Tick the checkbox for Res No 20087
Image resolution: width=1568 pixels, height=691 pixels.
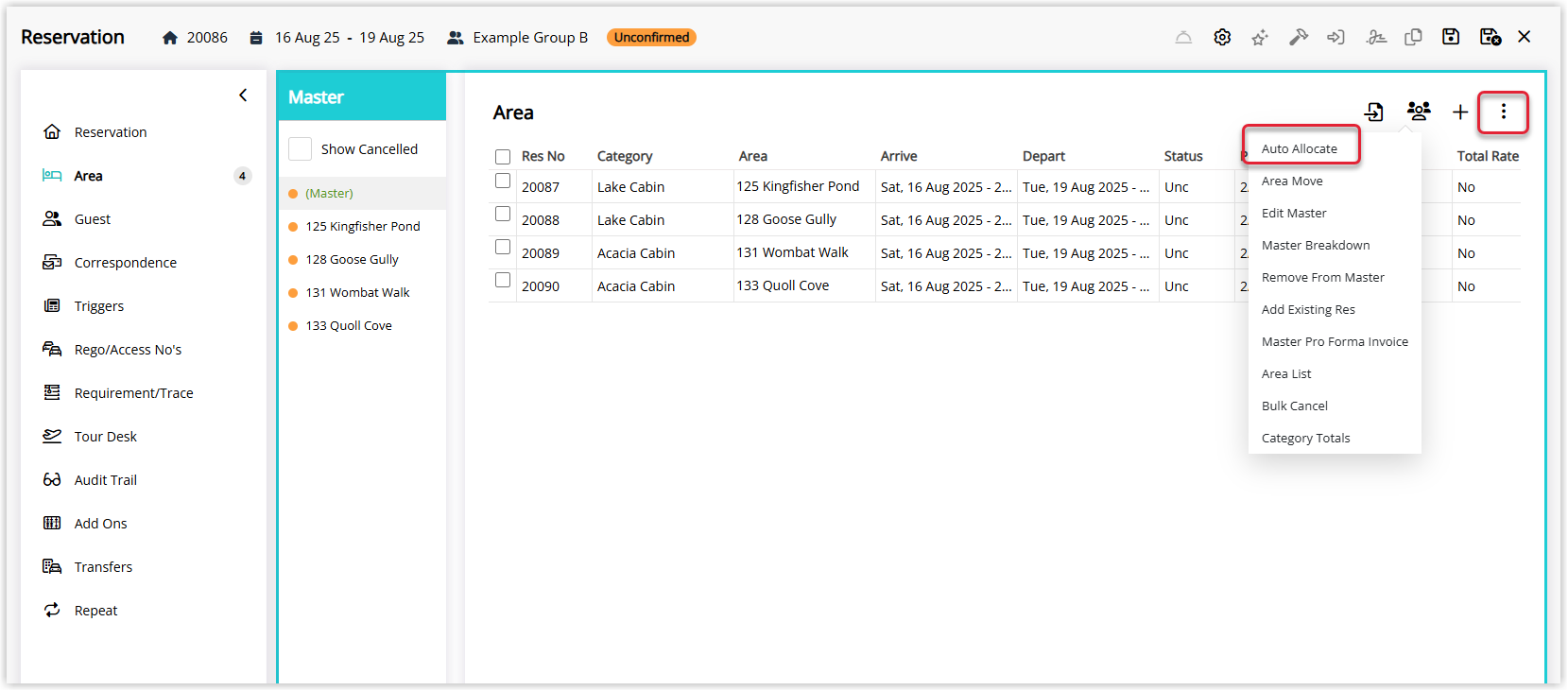coord(503,181)
